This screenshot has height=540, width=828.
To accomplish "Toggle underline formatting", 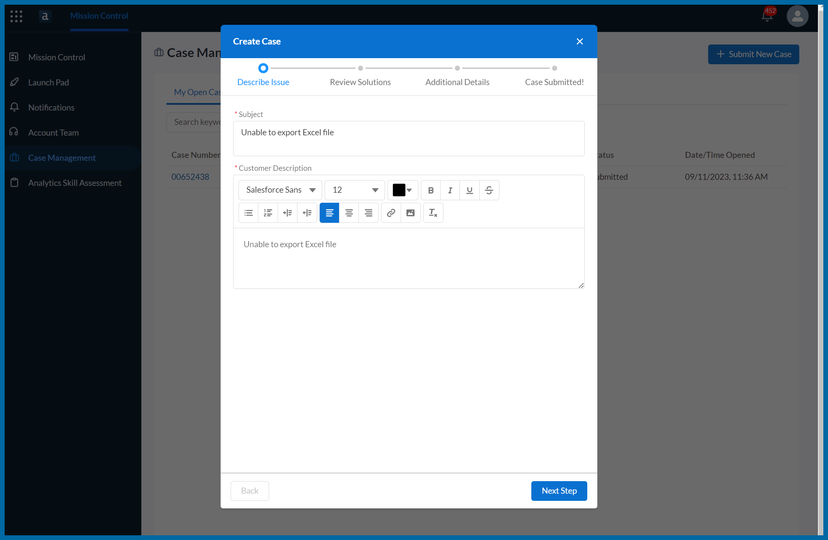I will point(469,190).
